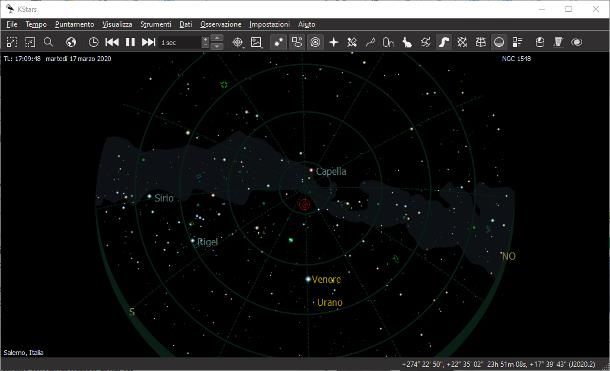The width and height of the screenshot is (610, 371).
Task: Click the KStars telescope icon in title bar
Action: (10, 9)
